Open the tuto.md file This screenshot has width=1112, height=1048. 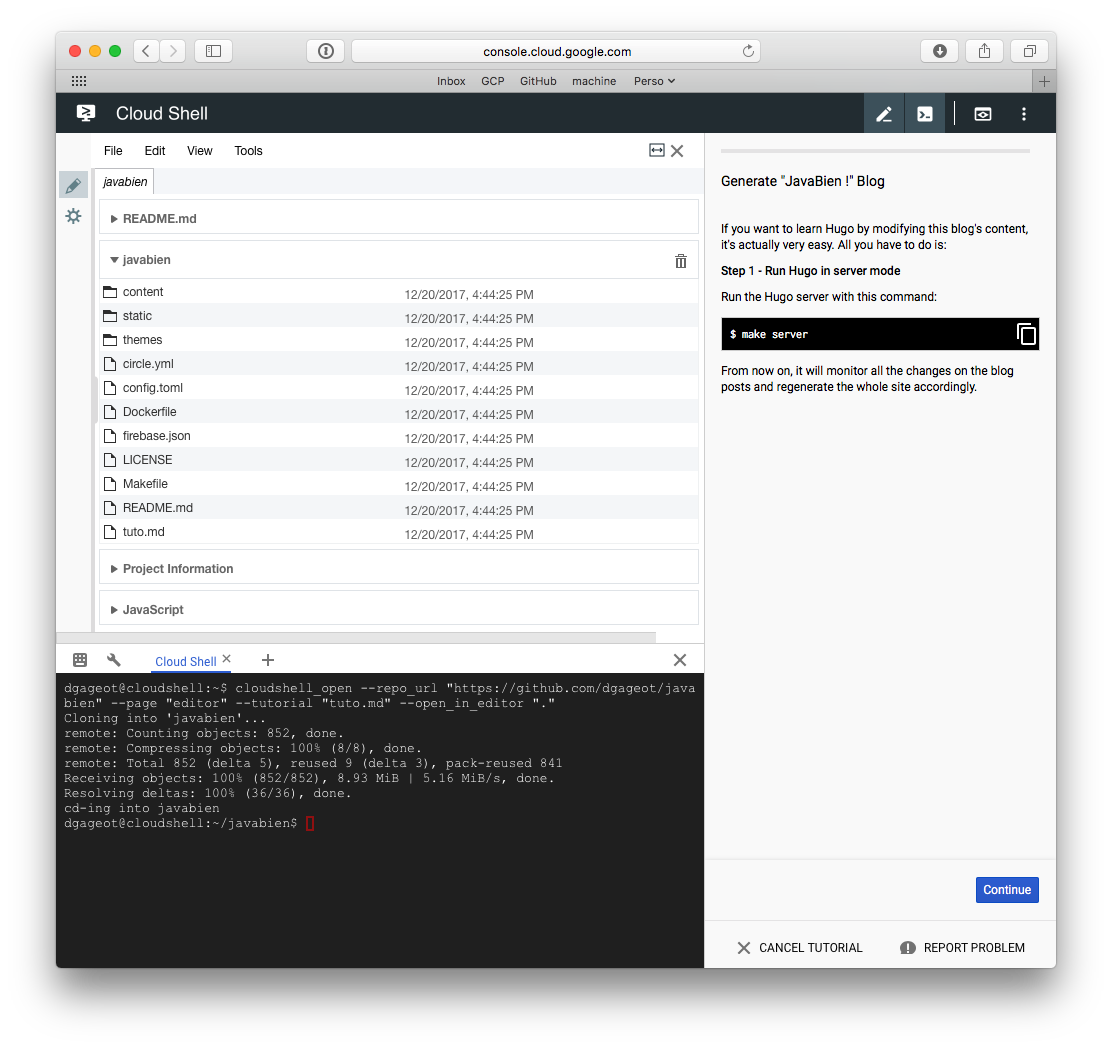click(399, 533)
